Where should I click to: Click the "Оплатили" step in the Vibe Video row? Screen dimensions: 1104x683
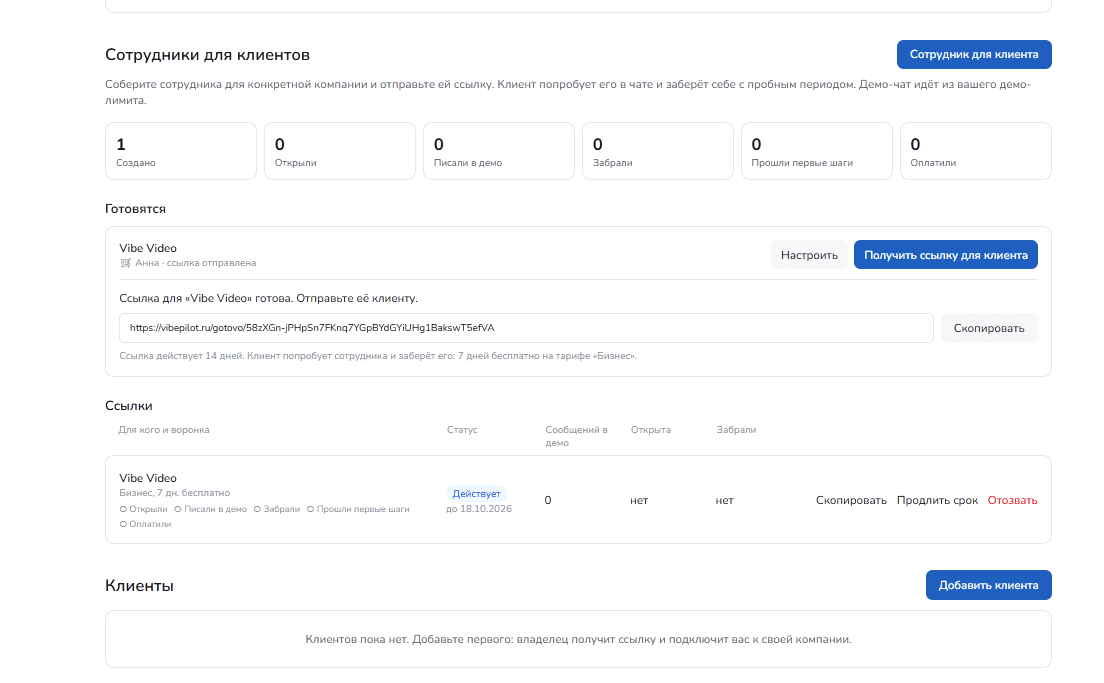[146, 524]
